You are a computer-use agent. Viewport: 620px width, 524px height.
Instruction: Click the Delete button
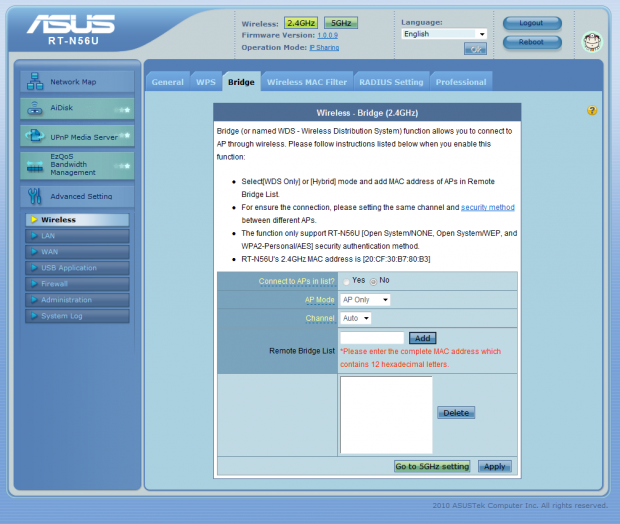coord(456,412)
